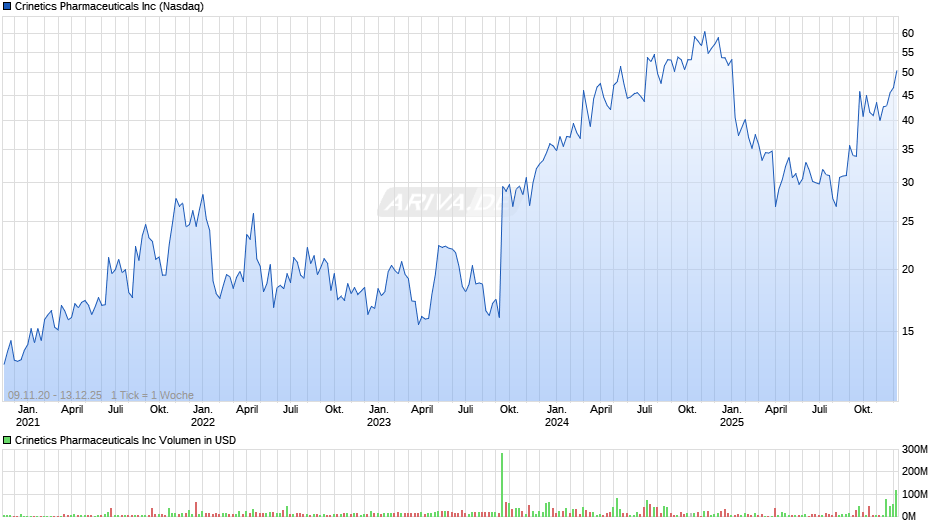The height and width of the screenshot is (526, 940).
Task: Click the 50 price axis label
Action: tap(908, 73)
